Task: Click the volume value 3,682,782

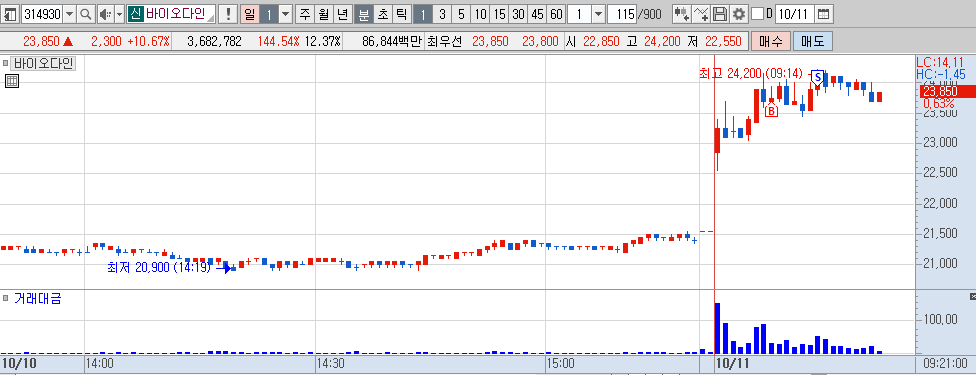Action: [214, 42]
